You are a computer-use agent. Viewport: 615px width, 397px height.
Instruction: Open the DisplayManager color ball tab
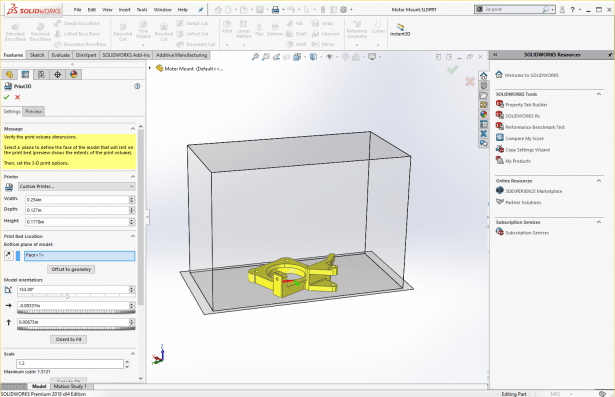coord(73,75)
